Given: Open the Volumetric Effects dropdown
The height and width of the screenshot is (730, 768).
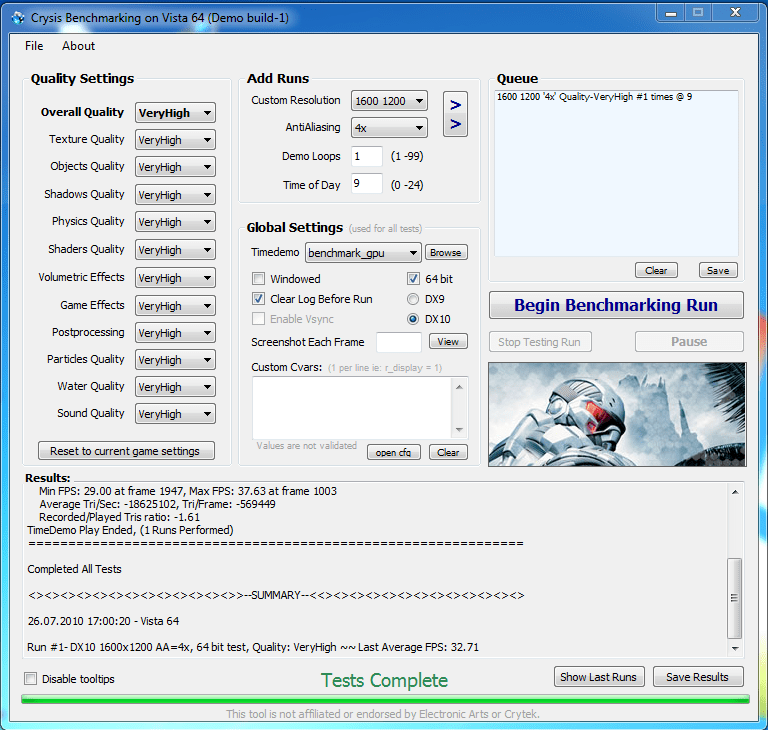Looking at the screenshot, I should click(x=175, y=277).
